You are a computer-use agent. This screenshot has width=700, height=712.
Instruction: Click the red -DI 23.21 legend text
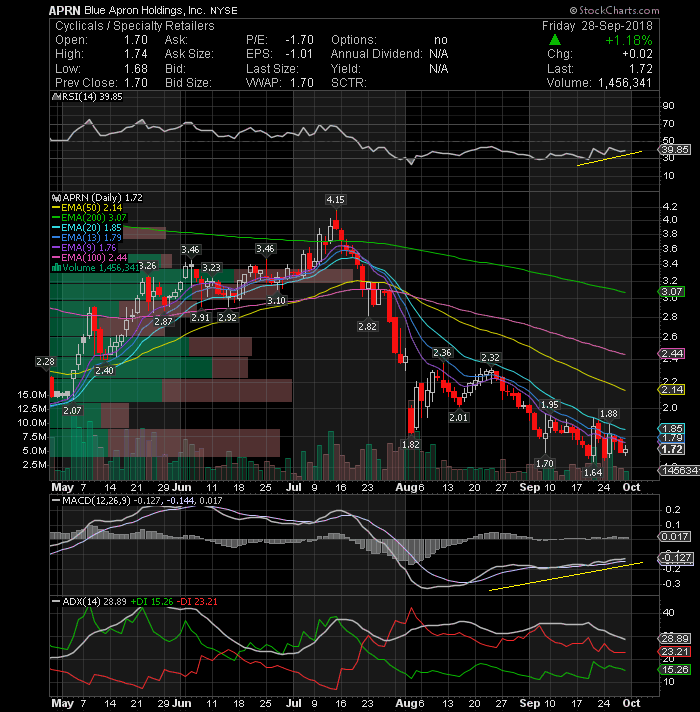pos(197,602)
